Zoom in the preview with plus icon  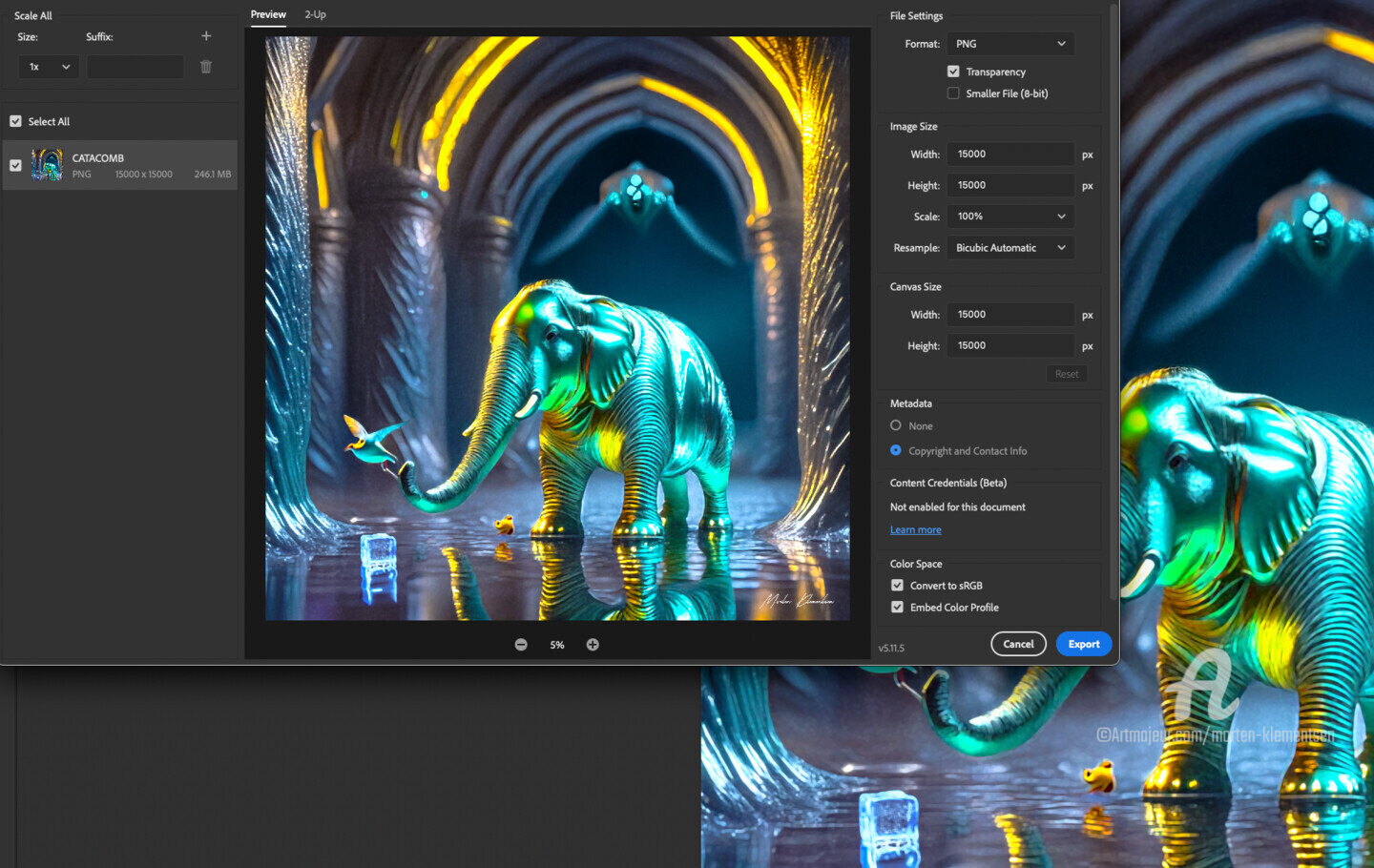pyautogui.click(x=593, y=645)
